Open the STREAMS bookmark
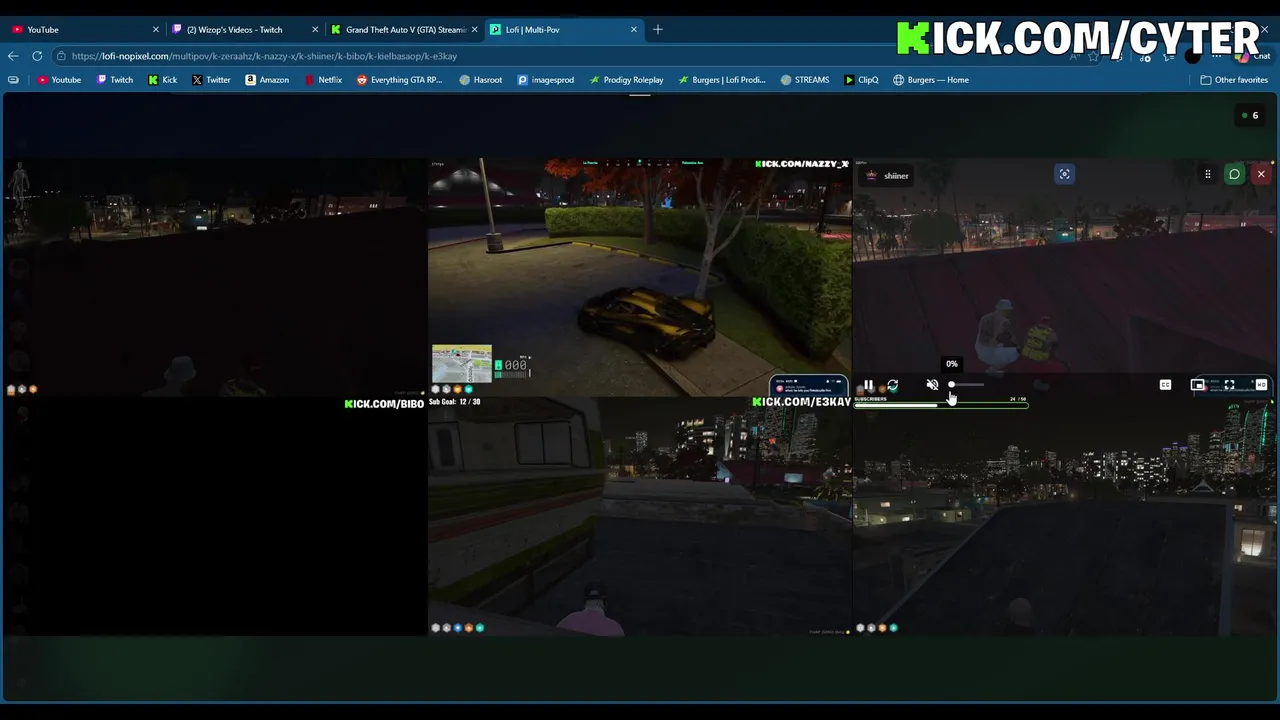This screenshot has width=1280, height=720. point(805,80)
